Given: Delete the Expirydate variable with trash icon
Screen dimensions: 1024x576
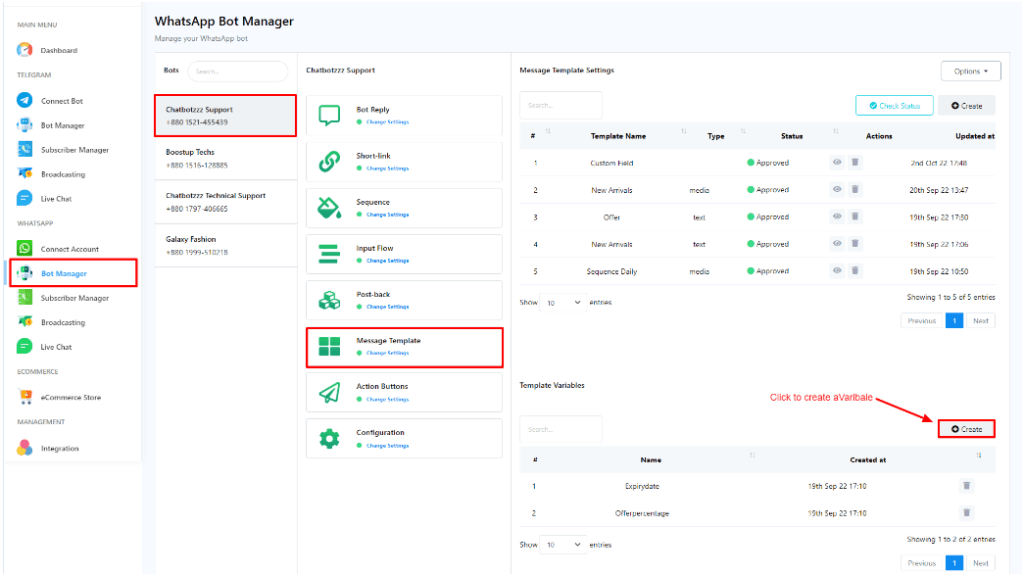Looking at the screenshot, I should (x=966, y=486).
